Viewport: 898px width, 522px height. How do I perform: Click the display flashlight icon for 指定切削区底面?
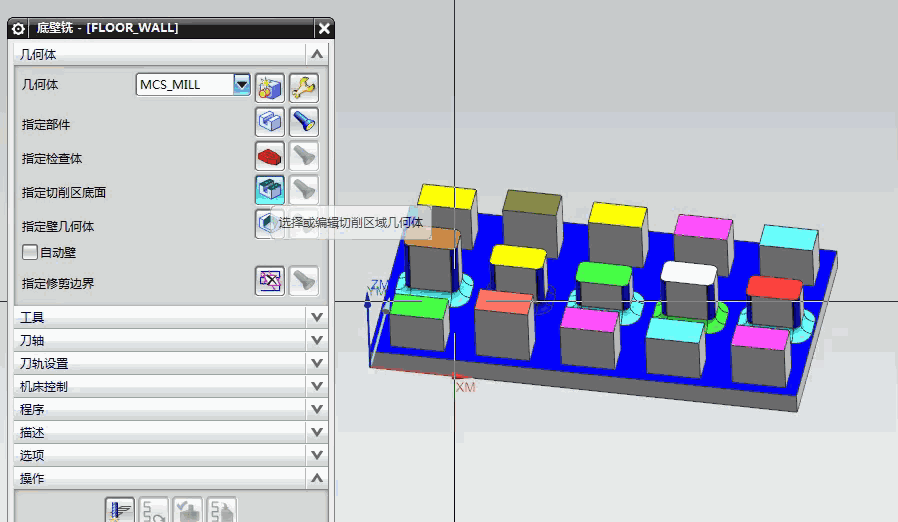click(304, 190)
